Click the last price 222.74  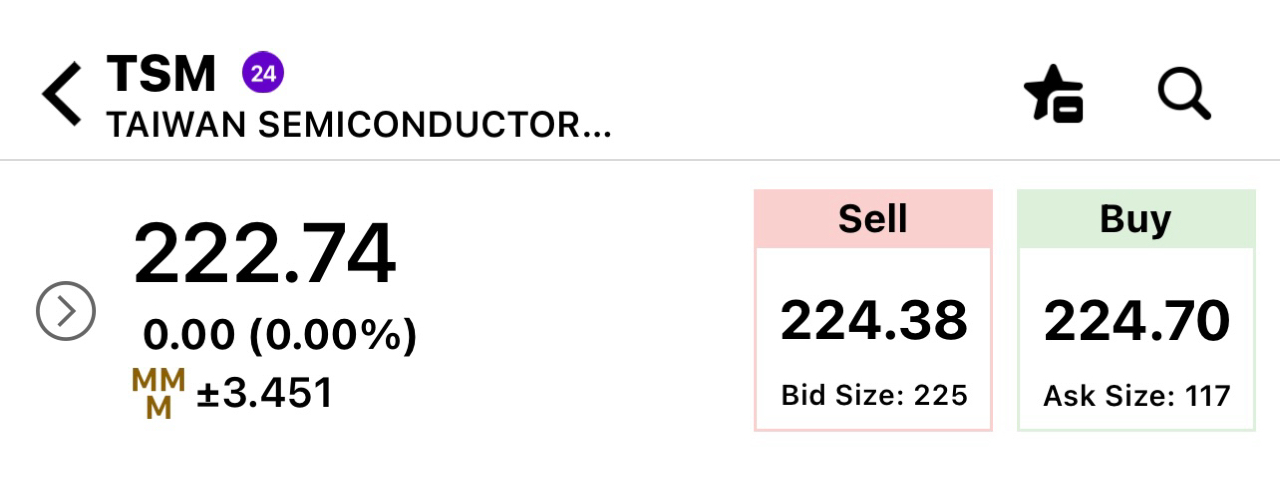(x=265, y=254)
